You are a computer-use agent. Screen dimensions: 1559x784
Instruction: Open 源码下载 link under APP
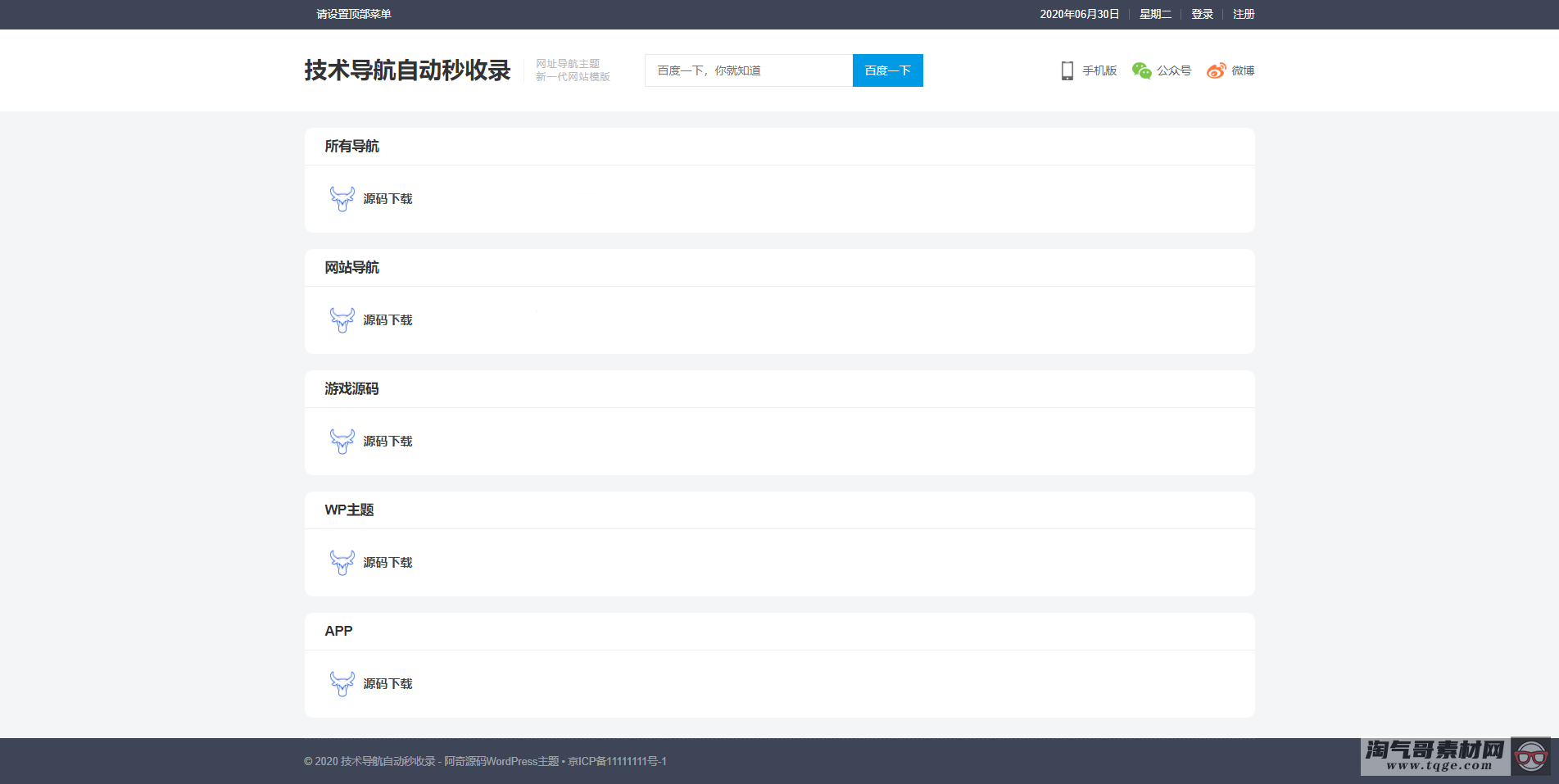pyautogui.click(x=387, y=683)
